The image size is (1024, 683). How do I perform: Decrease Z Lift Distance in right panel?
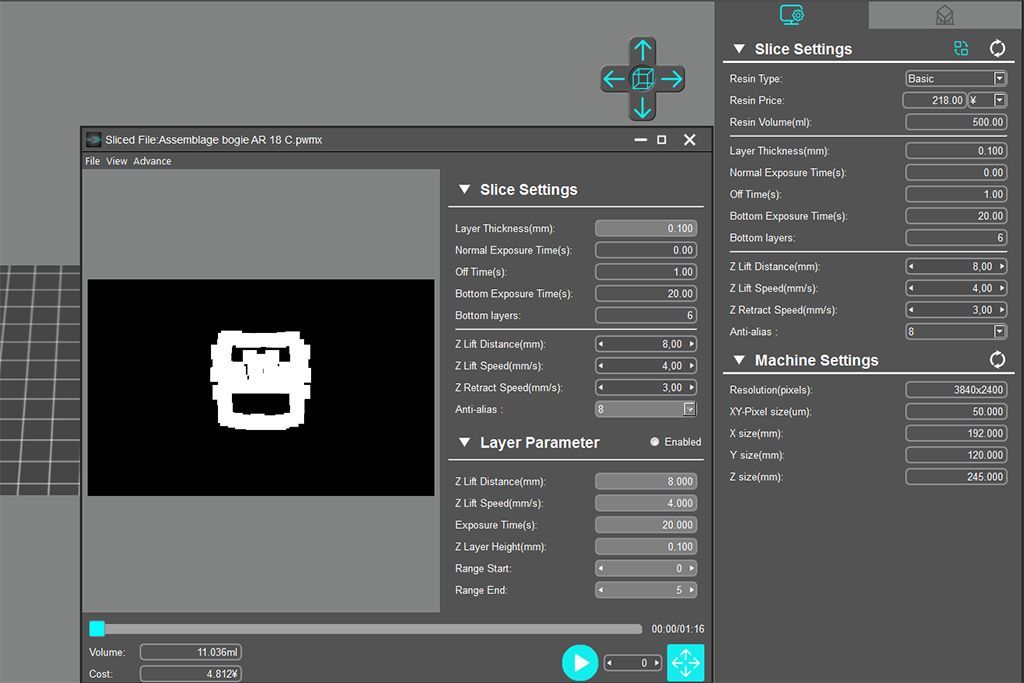[x=911, y=266]
